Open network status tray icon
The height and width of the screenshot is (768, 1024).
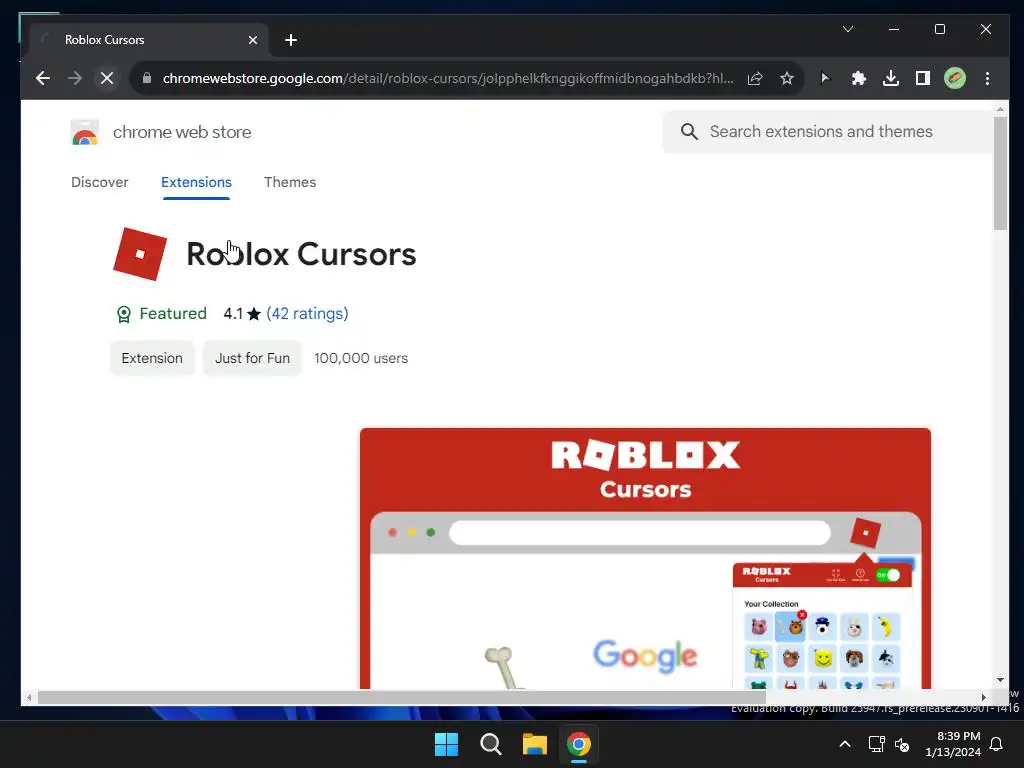[876, 744]
